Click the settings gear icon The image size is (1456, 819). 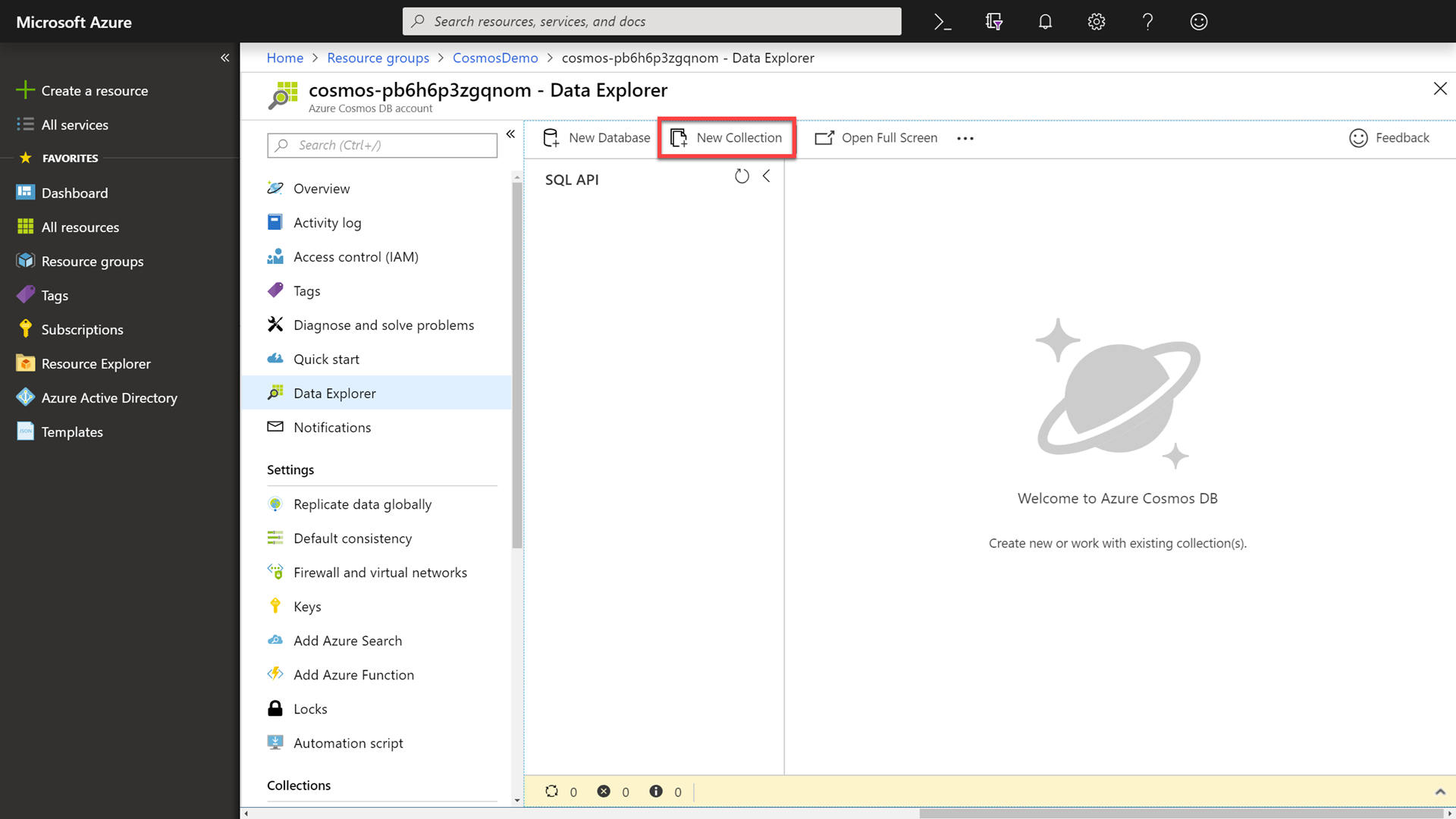click(1097, 21)
